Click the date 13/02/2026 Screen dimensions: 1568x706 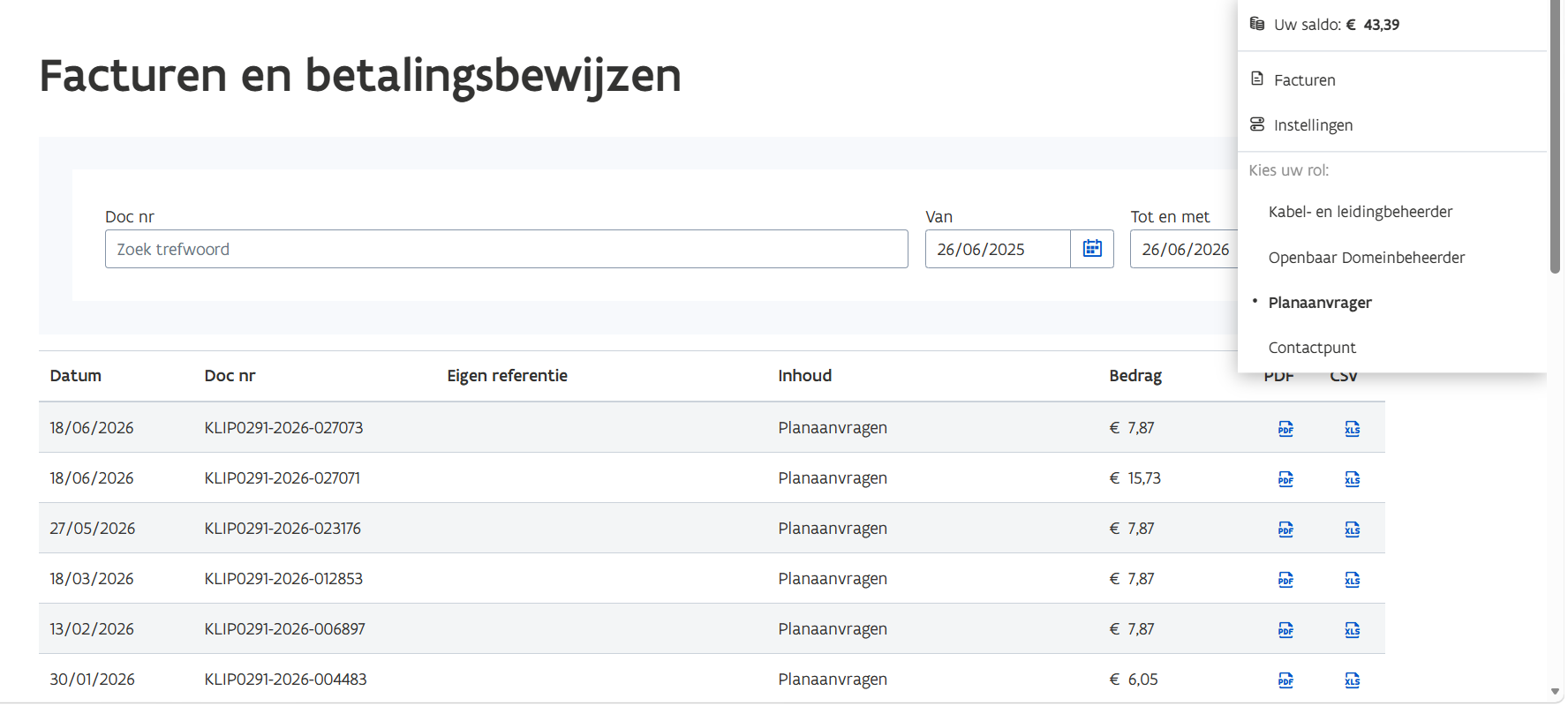tap(92, 629)
